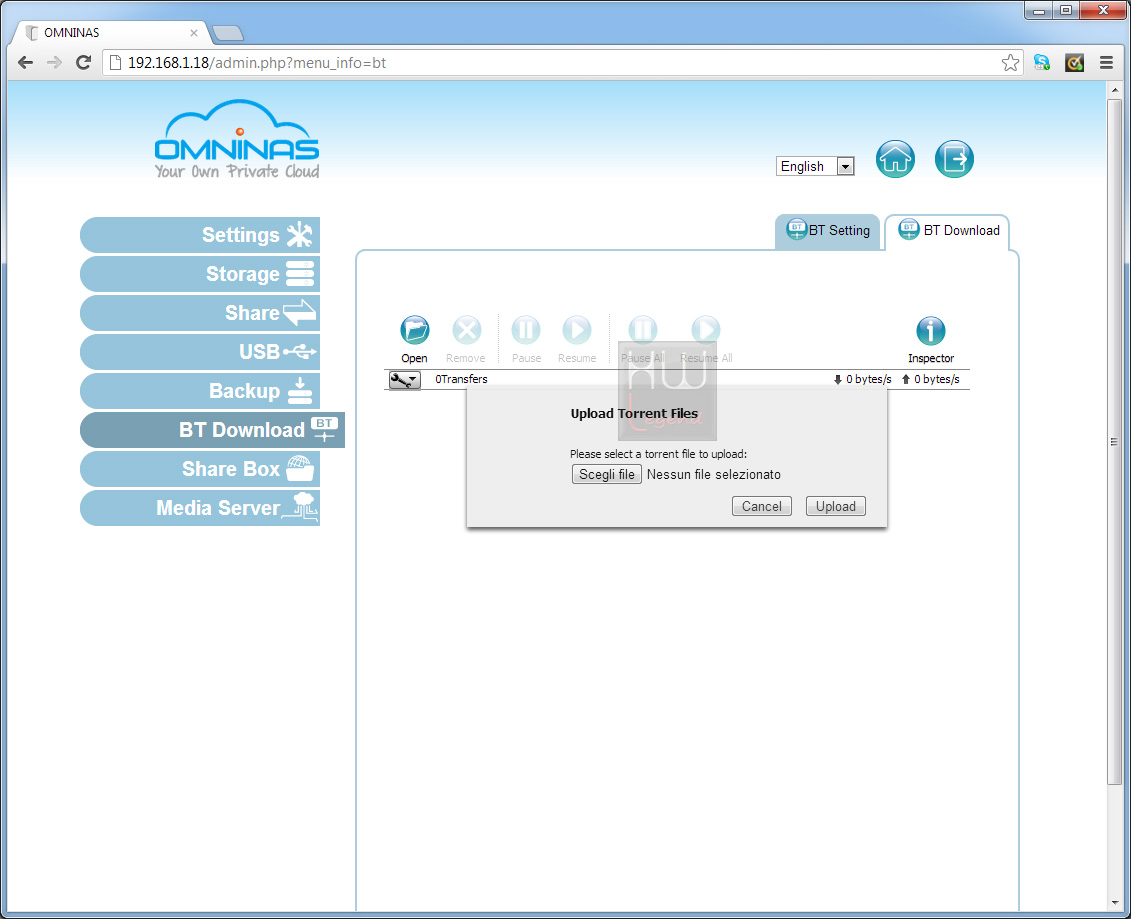Open a torrent with the Open icon
The height and width of the screenshot is (919, 1131).
click(x=415, y=330)
